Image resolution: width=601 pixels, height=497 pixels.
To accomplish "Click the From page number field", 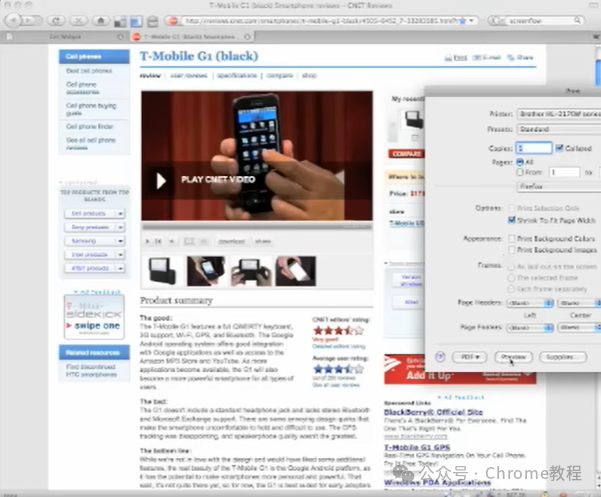I will click(564, 172).
